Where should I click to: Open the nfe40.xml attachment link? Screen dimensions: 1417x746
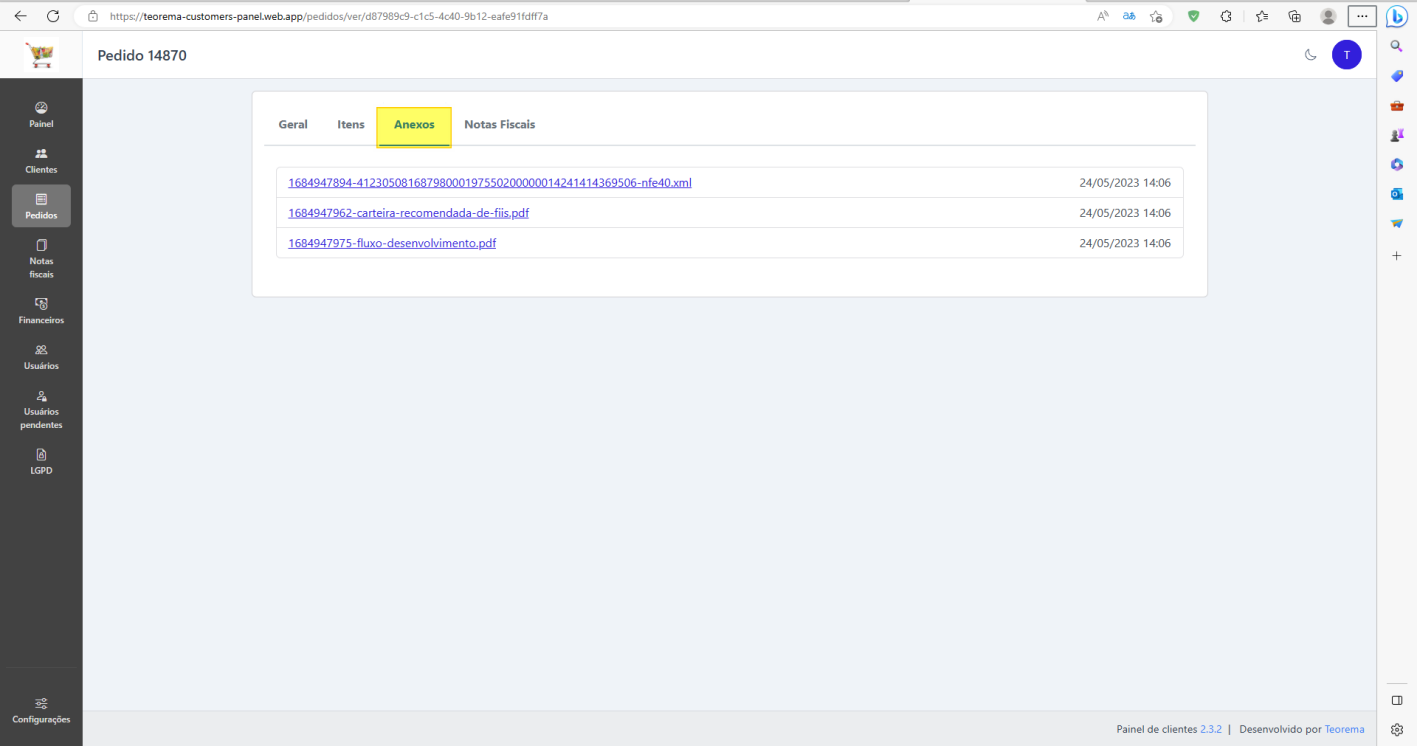pyautogui.click(x=490, y=183)
